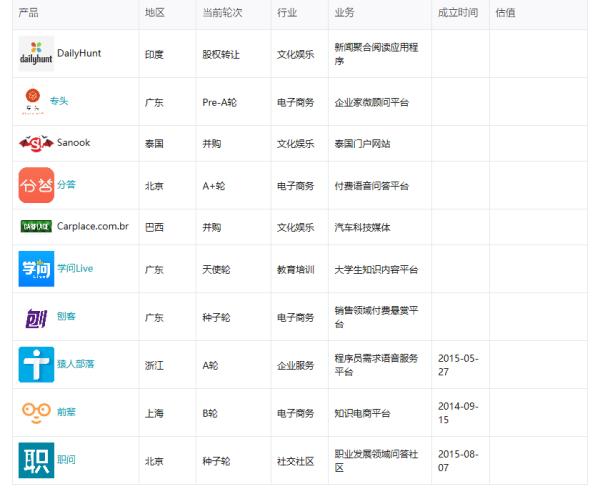The height and width of the screenshot is (494, 600).
Task: Click 上海 region cell
Action: pos(154,413)
